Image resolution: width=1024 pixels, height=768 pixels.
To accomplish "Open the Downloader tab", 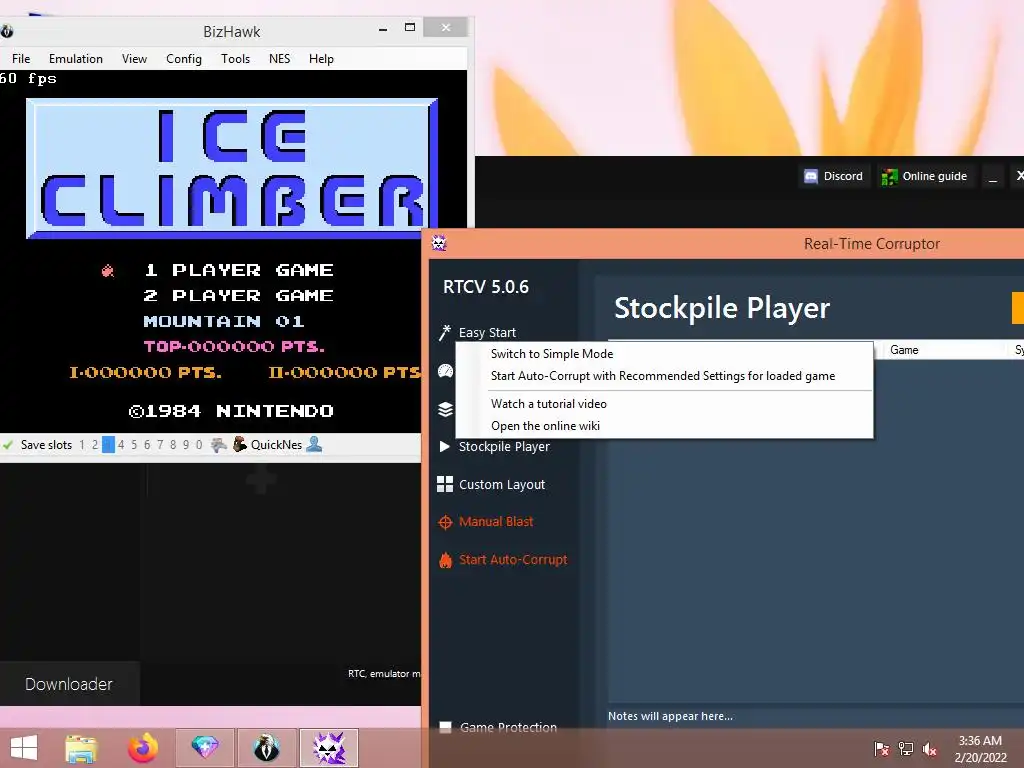I will [69, 684].
